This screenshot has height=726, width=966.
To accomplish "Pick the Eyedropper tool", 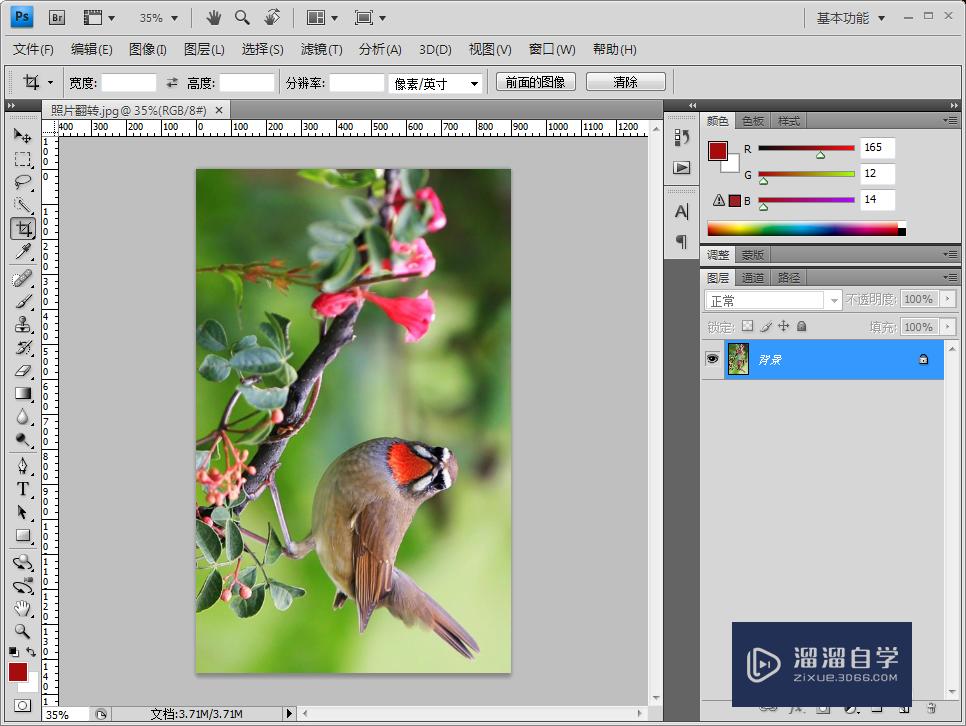I will [x=22, y=252].
